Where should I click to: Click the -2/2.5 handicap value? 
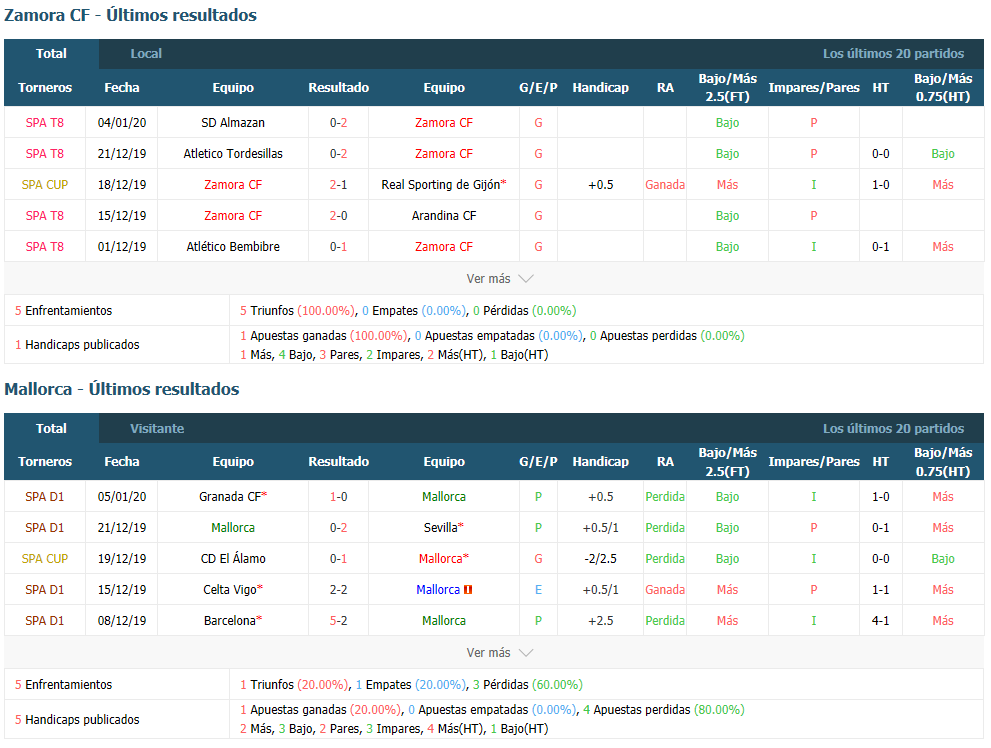coord(600,558)
